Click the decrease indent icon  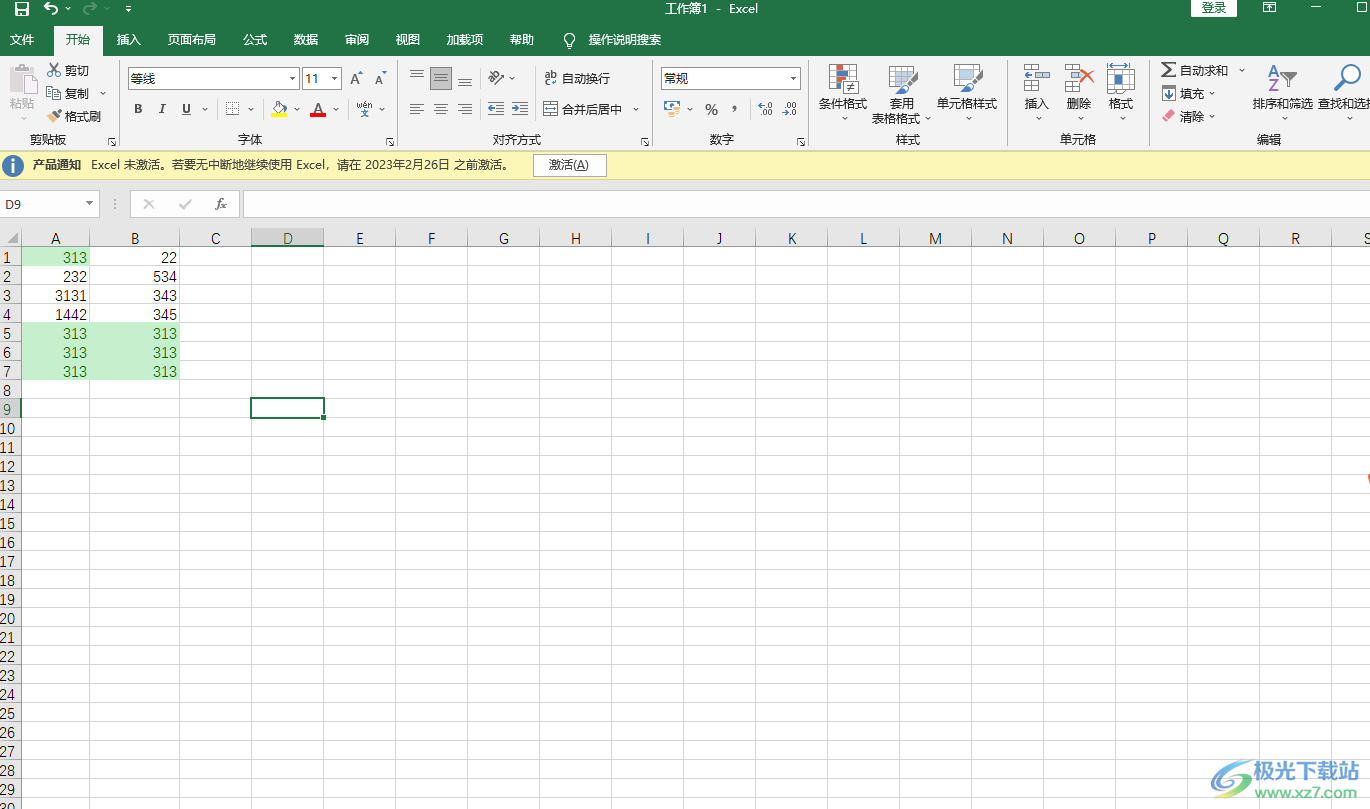(x=496, y=109)
